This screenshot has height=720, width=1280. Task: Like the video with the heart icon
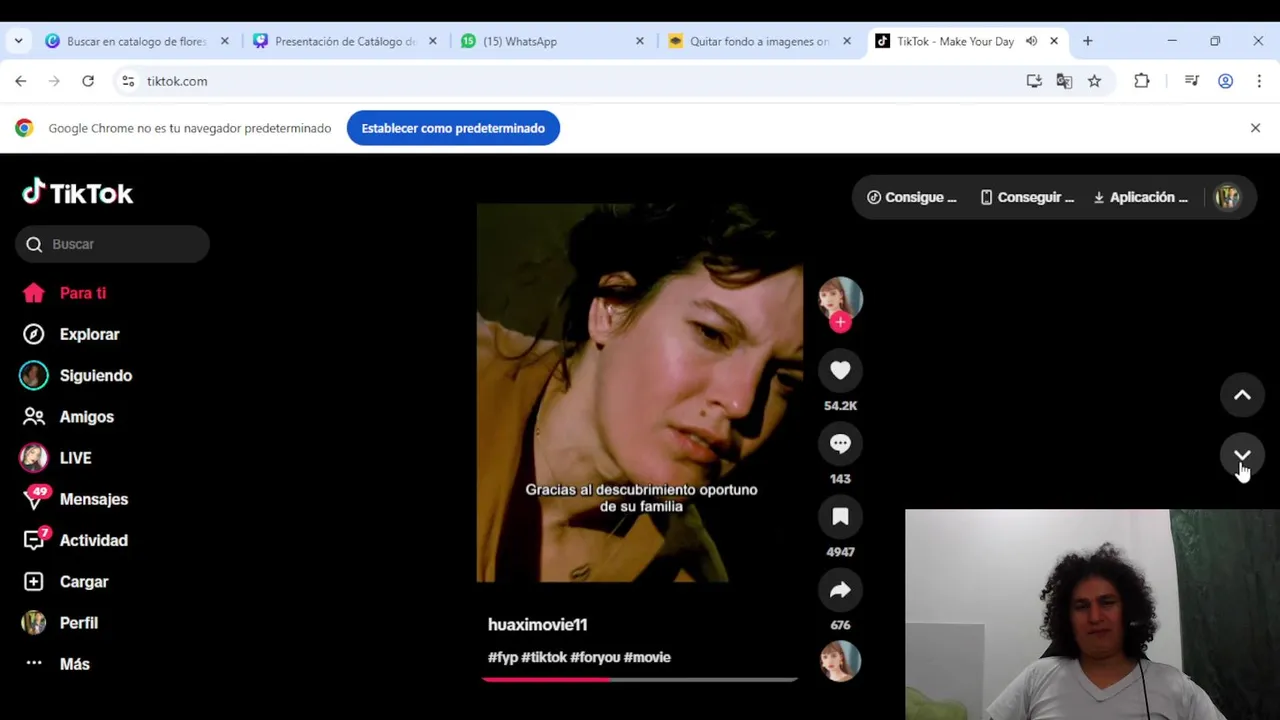(840, 371)
